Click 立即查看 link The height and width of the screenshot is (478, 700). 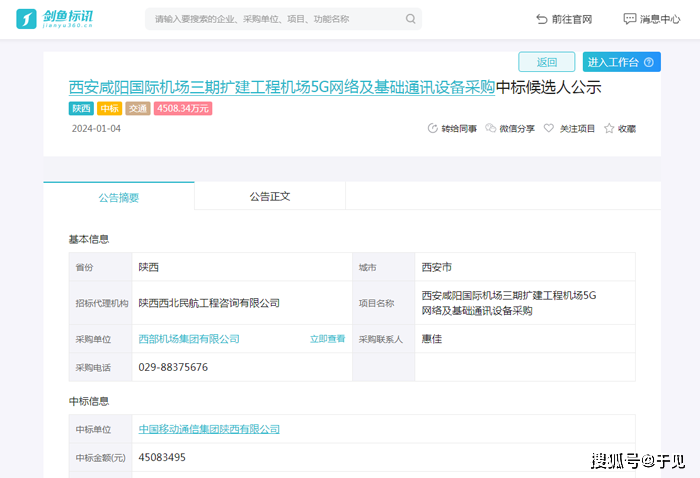point(328,339)
